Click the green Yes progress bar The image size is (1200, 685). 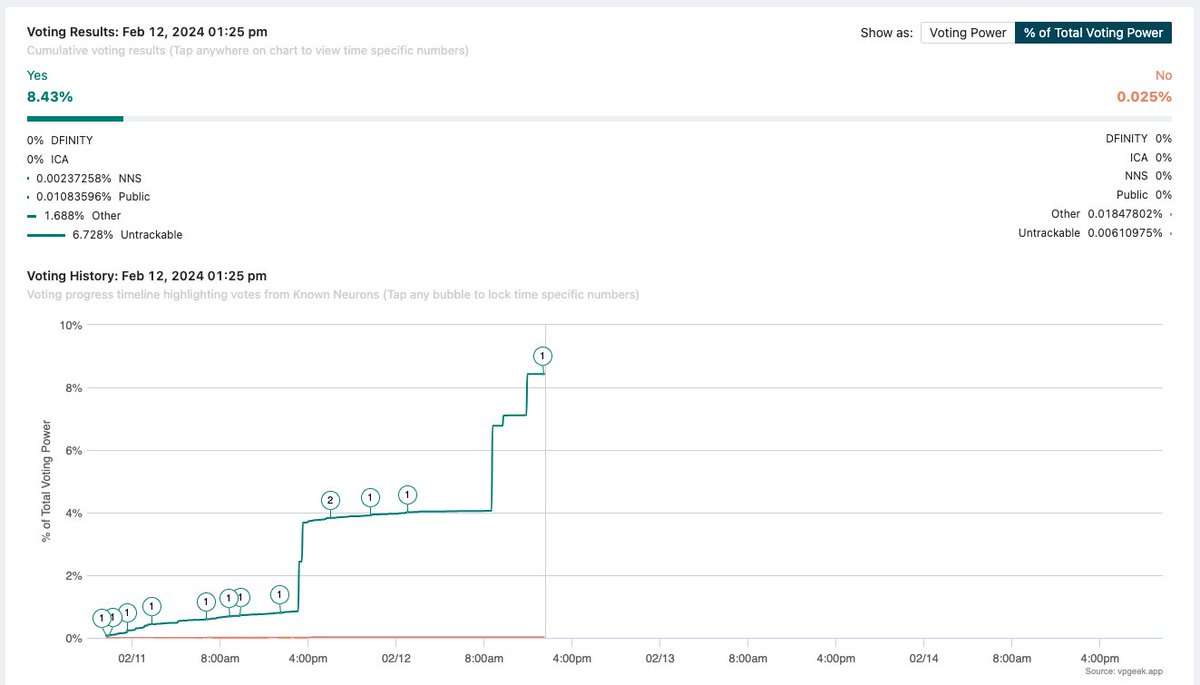click(x=75, y=118)
